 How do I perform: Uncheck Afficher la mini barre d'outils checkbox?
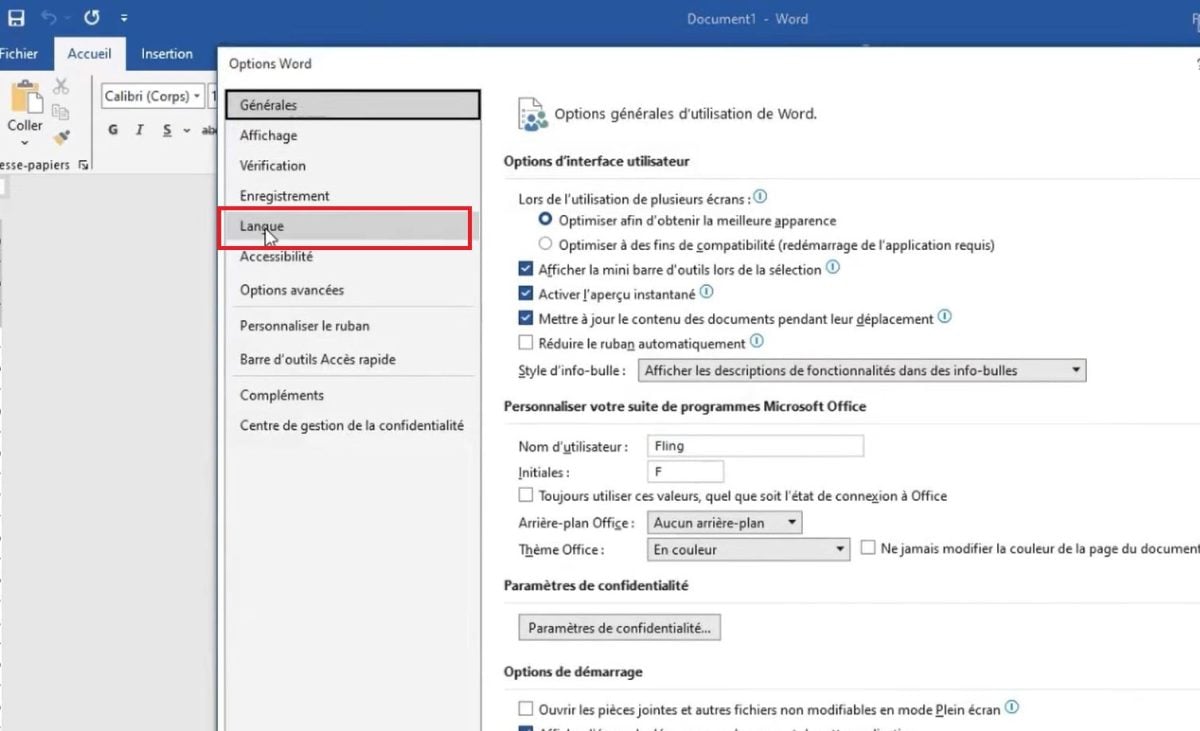(526, 270)
